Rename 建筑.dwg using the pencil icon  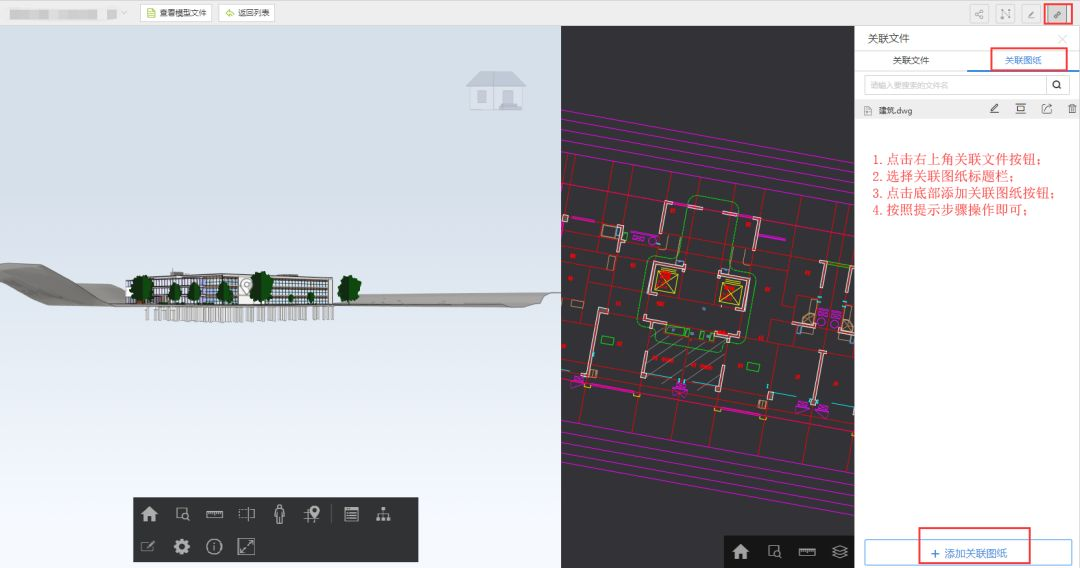[994, 109]
